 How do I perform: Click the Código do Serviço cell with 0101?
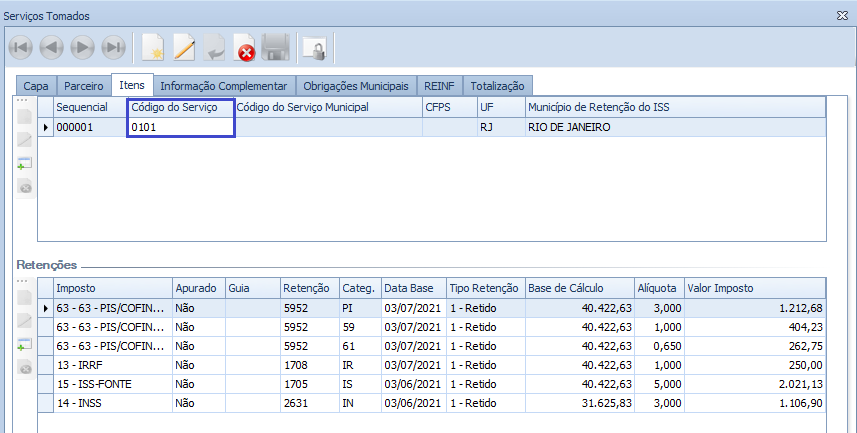[x=180, y=128]
